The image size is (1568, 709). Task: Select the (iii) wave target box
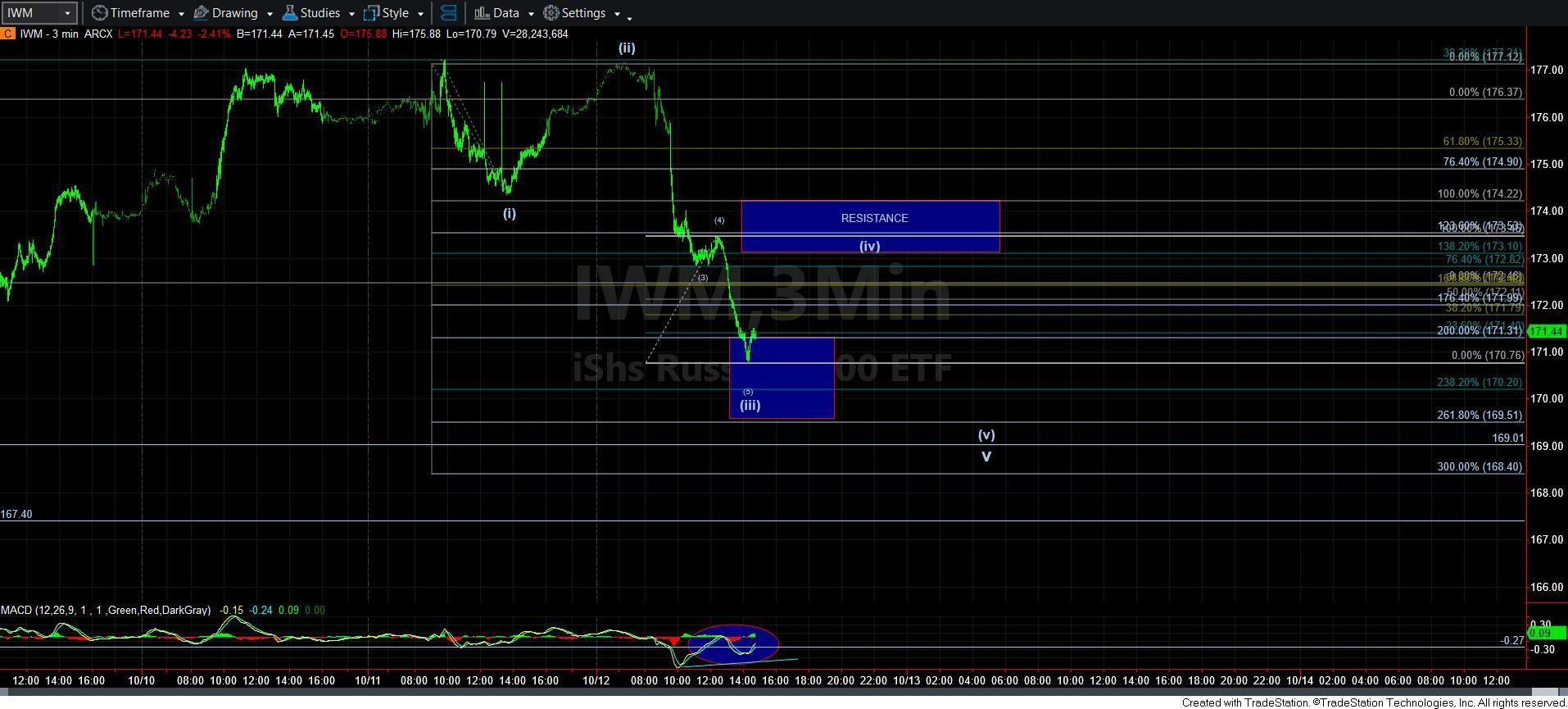coord(782,378)
